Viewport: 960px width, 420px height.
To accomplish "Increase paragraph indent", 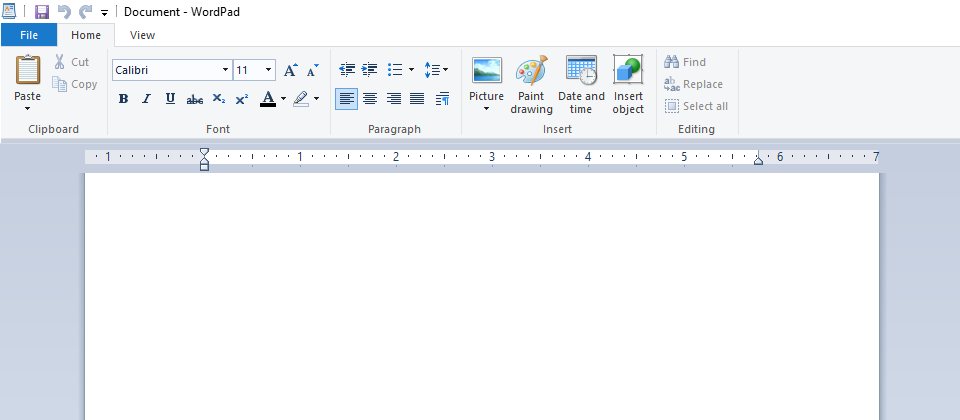I will click(x=370, y=70).
